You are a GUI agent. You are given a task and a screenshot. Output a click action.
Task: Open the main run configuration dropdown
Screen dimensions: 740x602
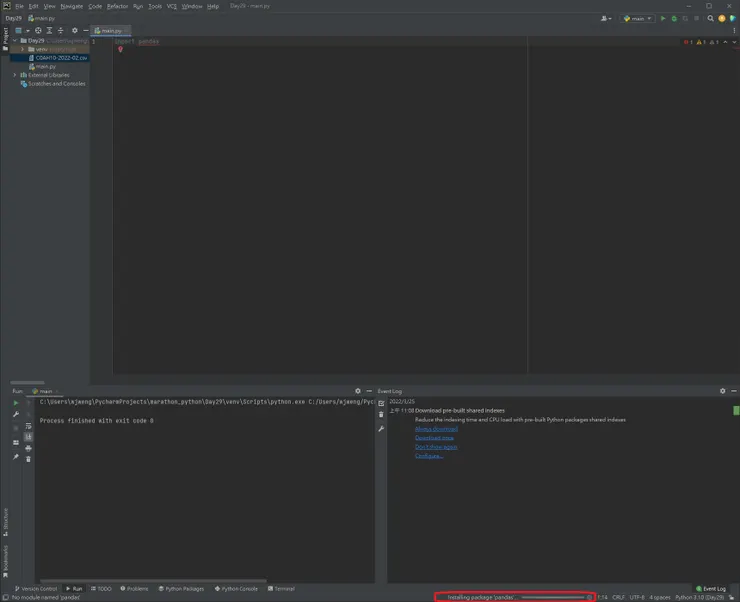[637, 18]
